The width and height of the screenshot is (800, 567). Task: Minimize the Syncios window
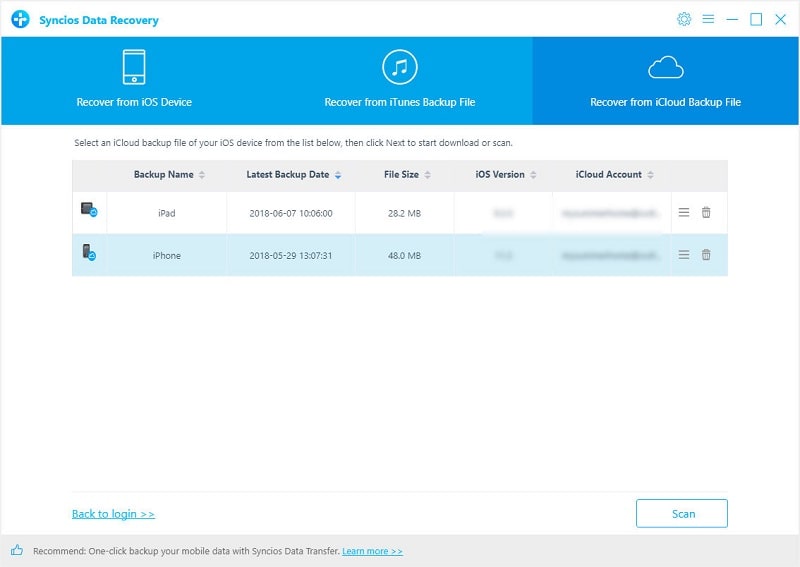coord(732,19)
